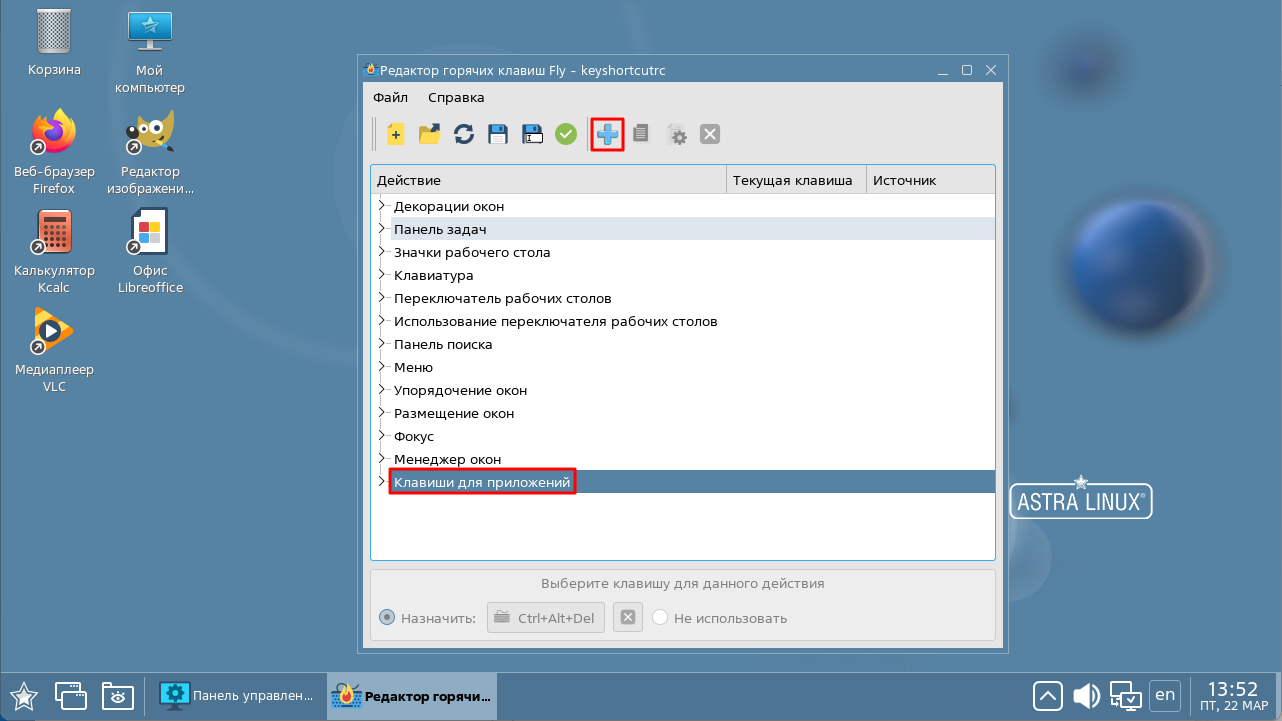Screen dimensions: 1282x721
Task: Select the Калькулятор Kcalc desktop icon
Action: tap(54, 251)
